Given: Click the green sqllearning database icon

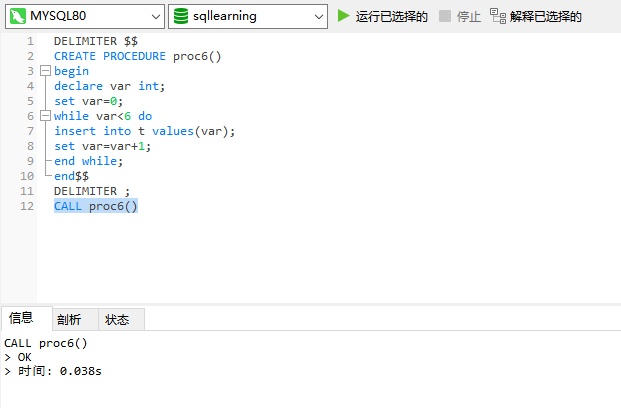Looking at the screenshot, I should pos(181,16).
